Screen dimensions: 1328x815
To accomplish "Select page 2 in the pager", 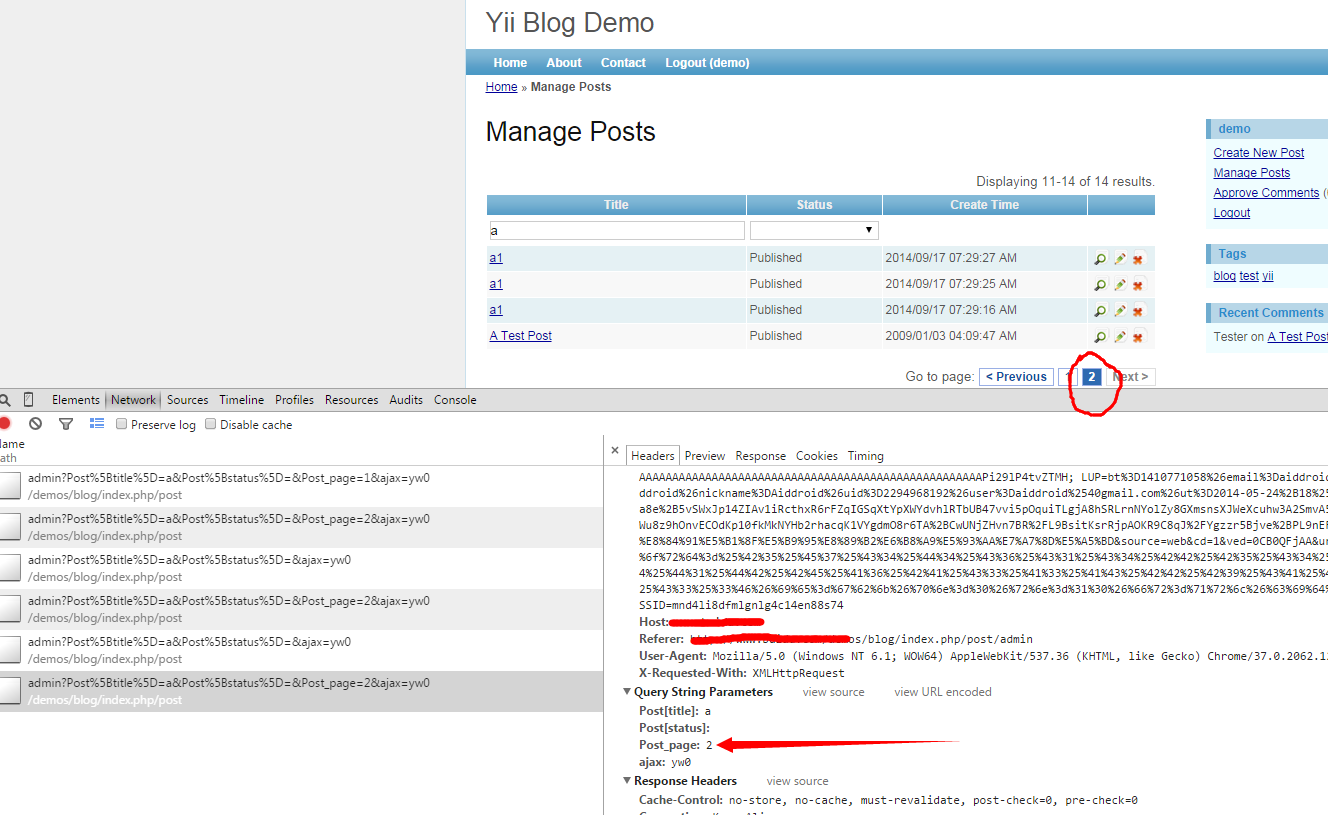I will click(1092, 377).
